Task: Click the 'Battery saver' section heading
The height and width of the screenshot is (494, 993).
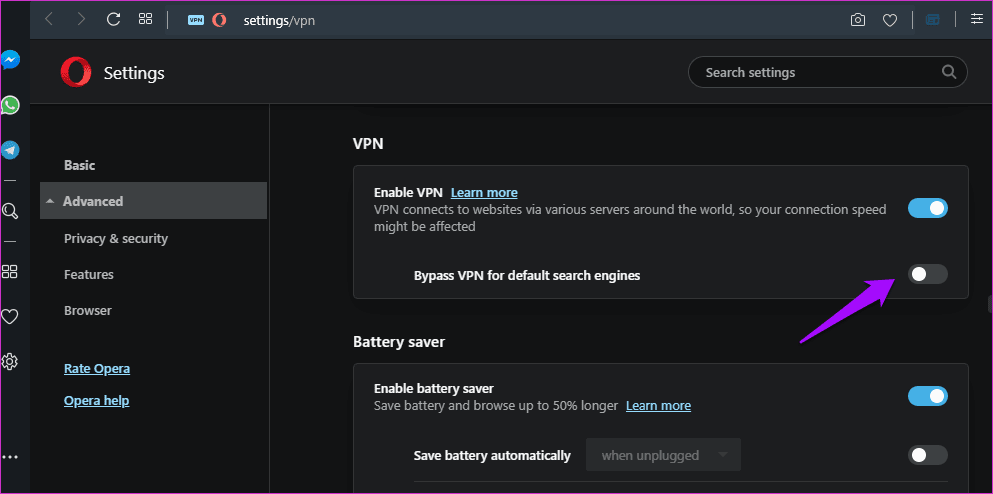Action: click(399, 342)
